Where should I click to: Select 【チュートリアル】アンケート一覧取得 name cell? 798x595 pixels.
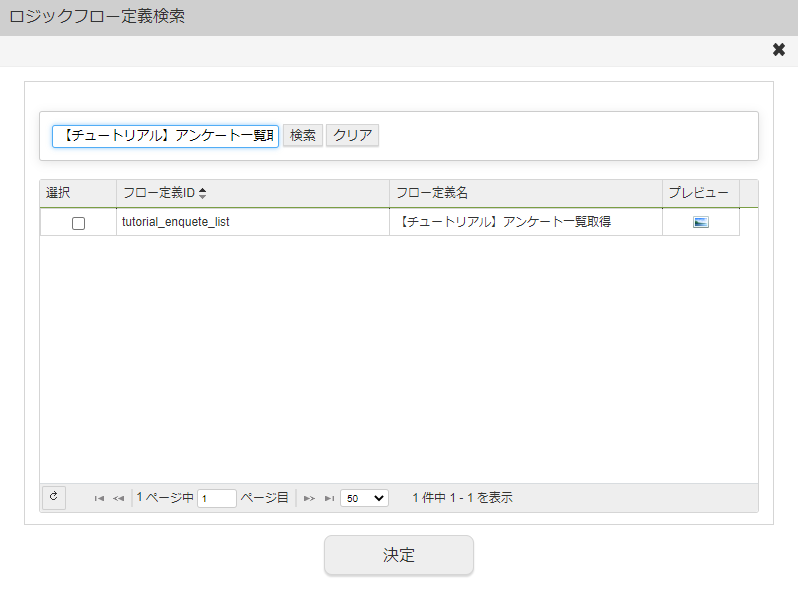(x=526, y=222)
